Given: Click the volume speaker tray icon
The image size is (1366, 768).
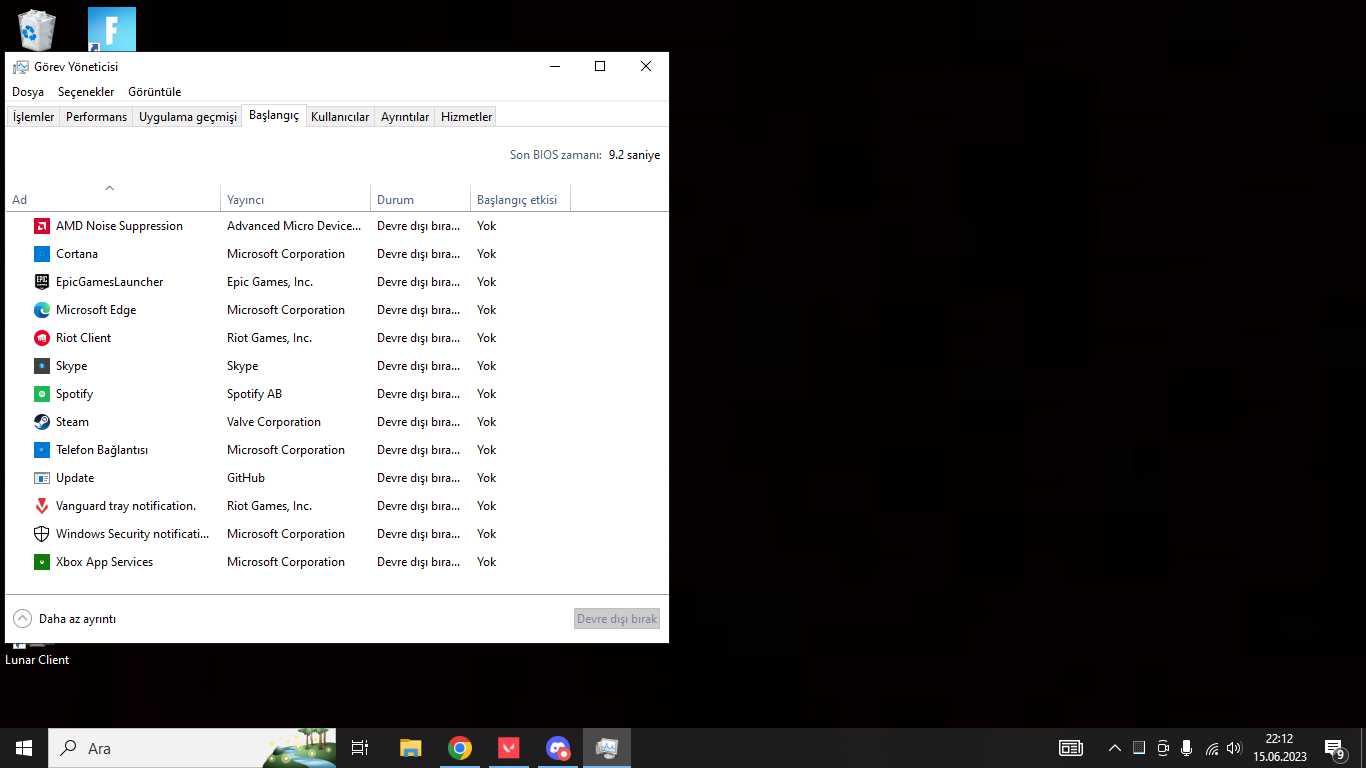Looking at the screenshot, I should tap(1234, 748).
